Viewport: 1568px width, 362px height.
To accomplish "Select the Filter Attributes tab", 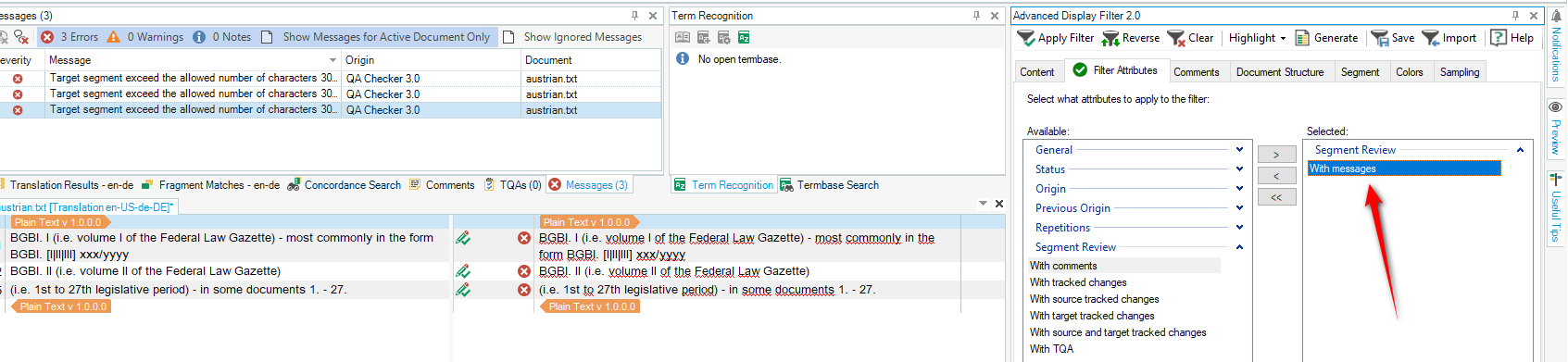I will coord(1115,70).
